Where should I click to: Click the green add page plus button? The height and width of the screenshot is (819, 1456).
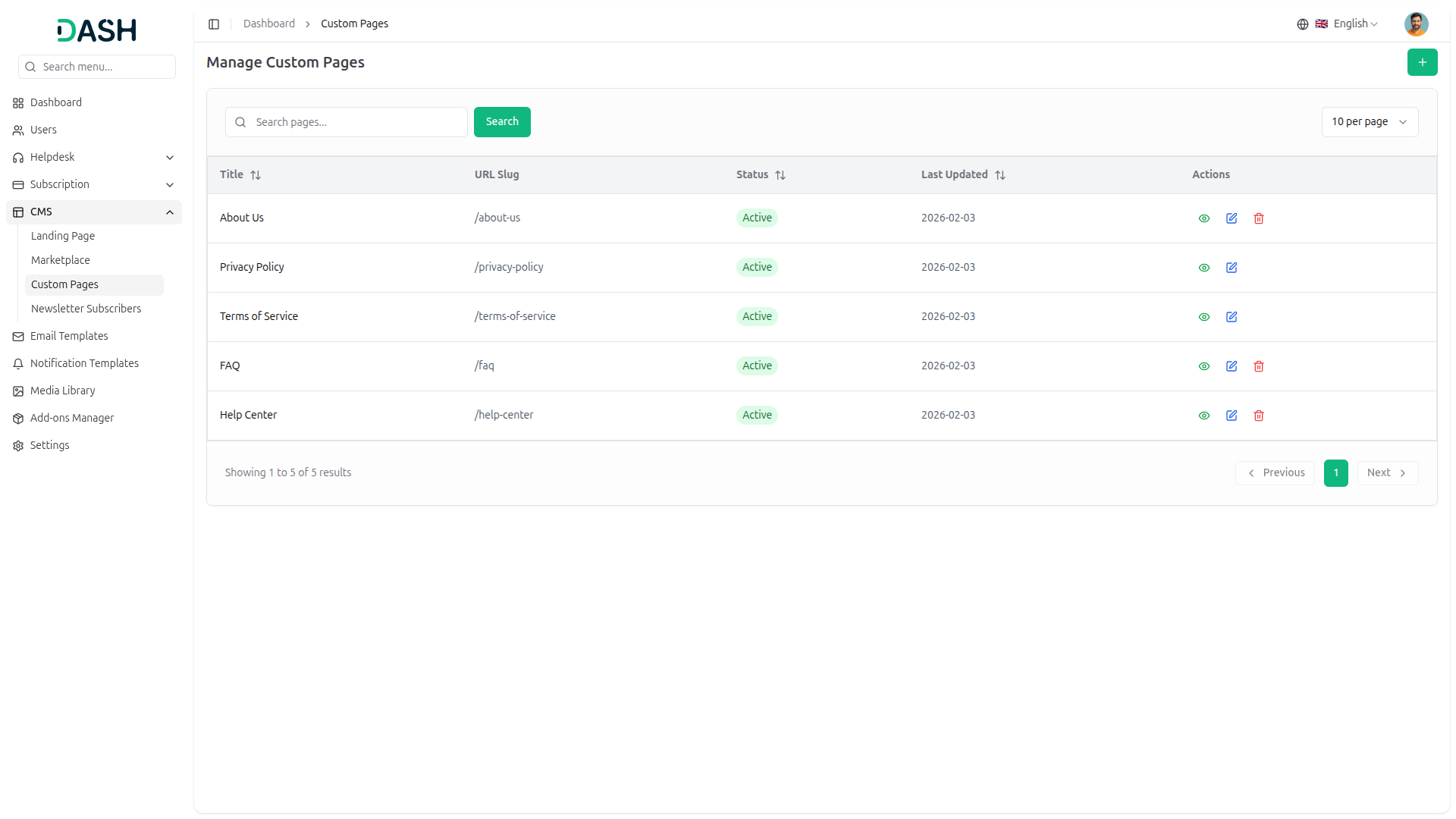pyautogui.click(x=1422, y=62)
